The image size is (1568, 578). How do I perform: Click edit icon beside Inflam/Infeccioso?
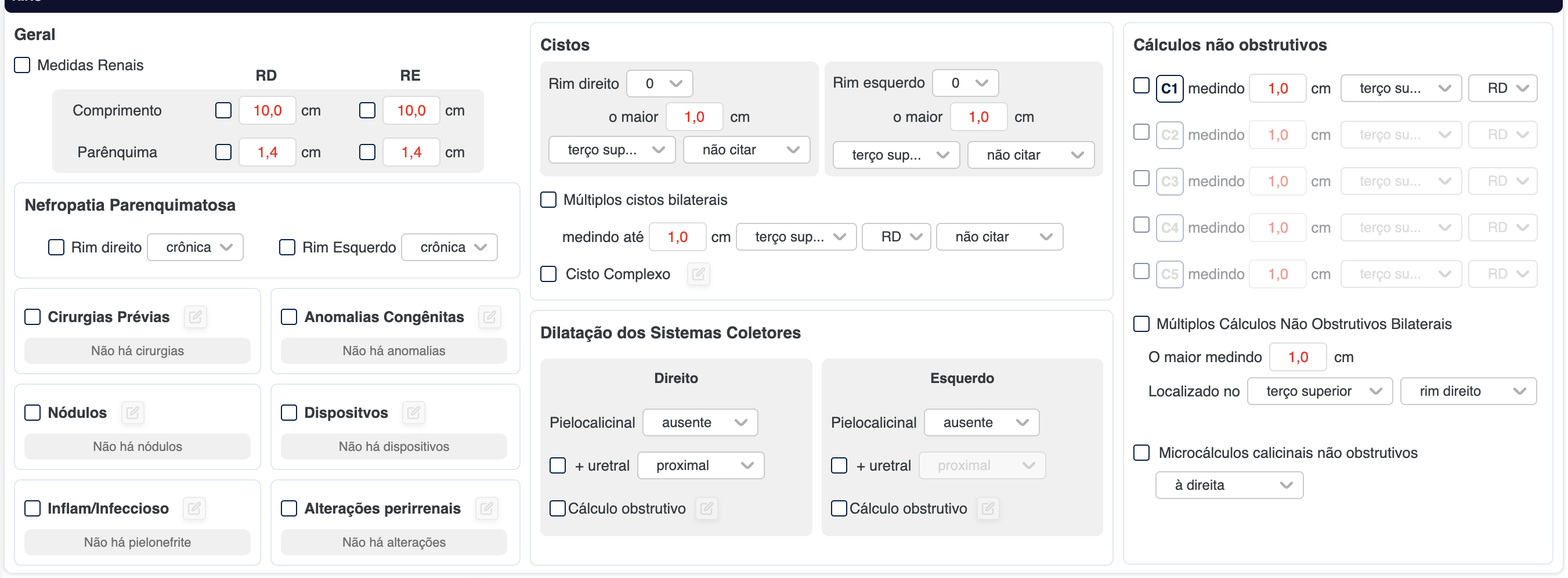(x=194, y=508)
